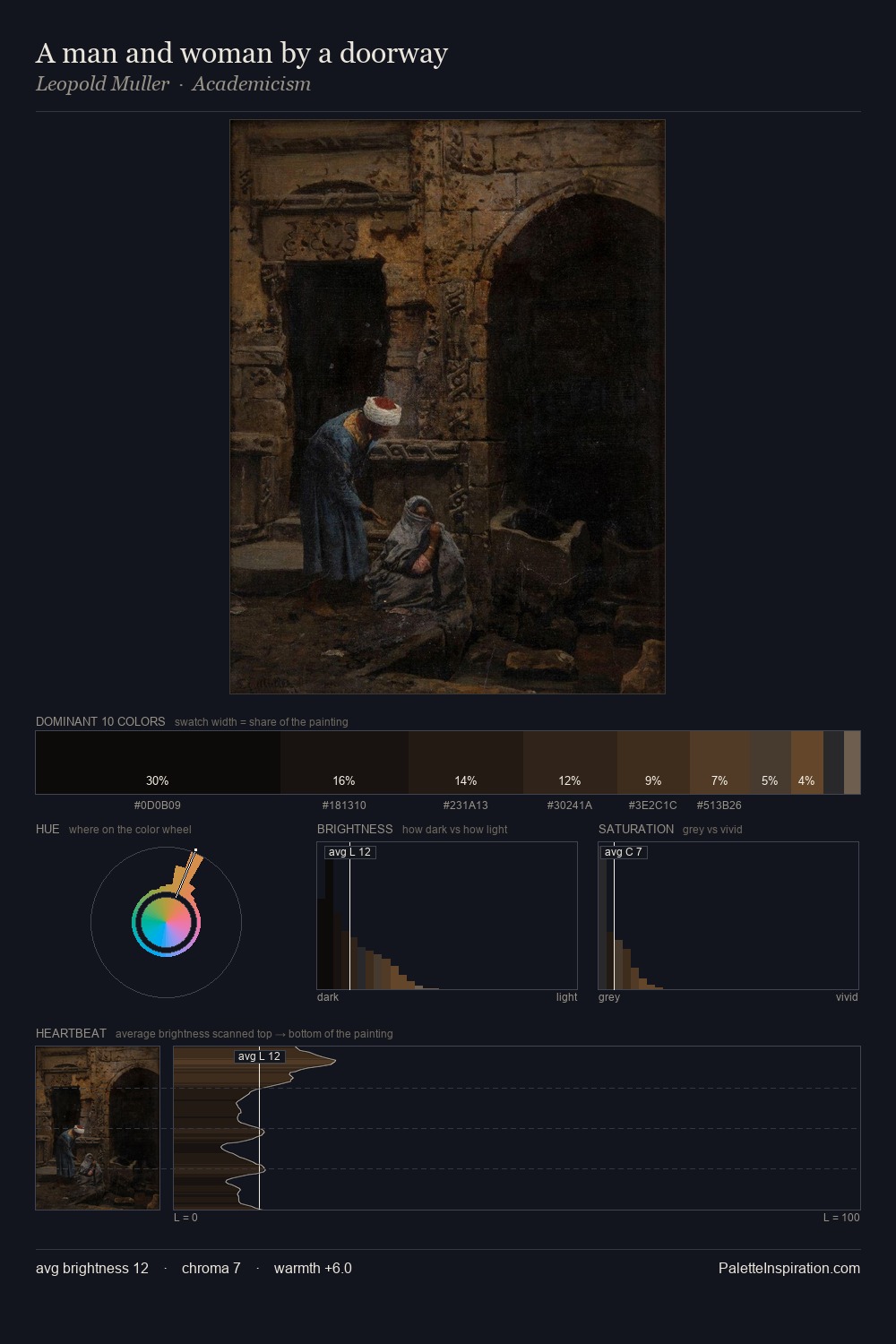This screenshot has height=1344, width=896.
Task: Click the hex code #231A13
Action: click(466, 806)
